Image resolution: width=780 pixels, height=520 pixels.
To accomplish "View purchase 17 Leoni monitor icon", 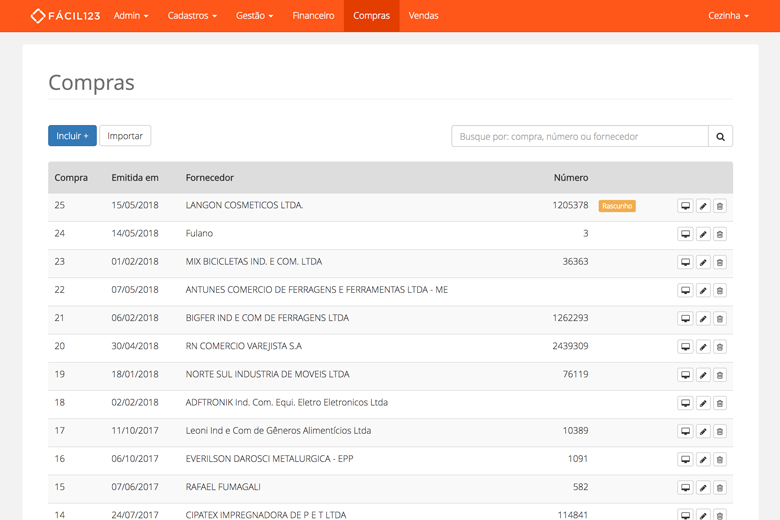I will [x=685, y=431].
